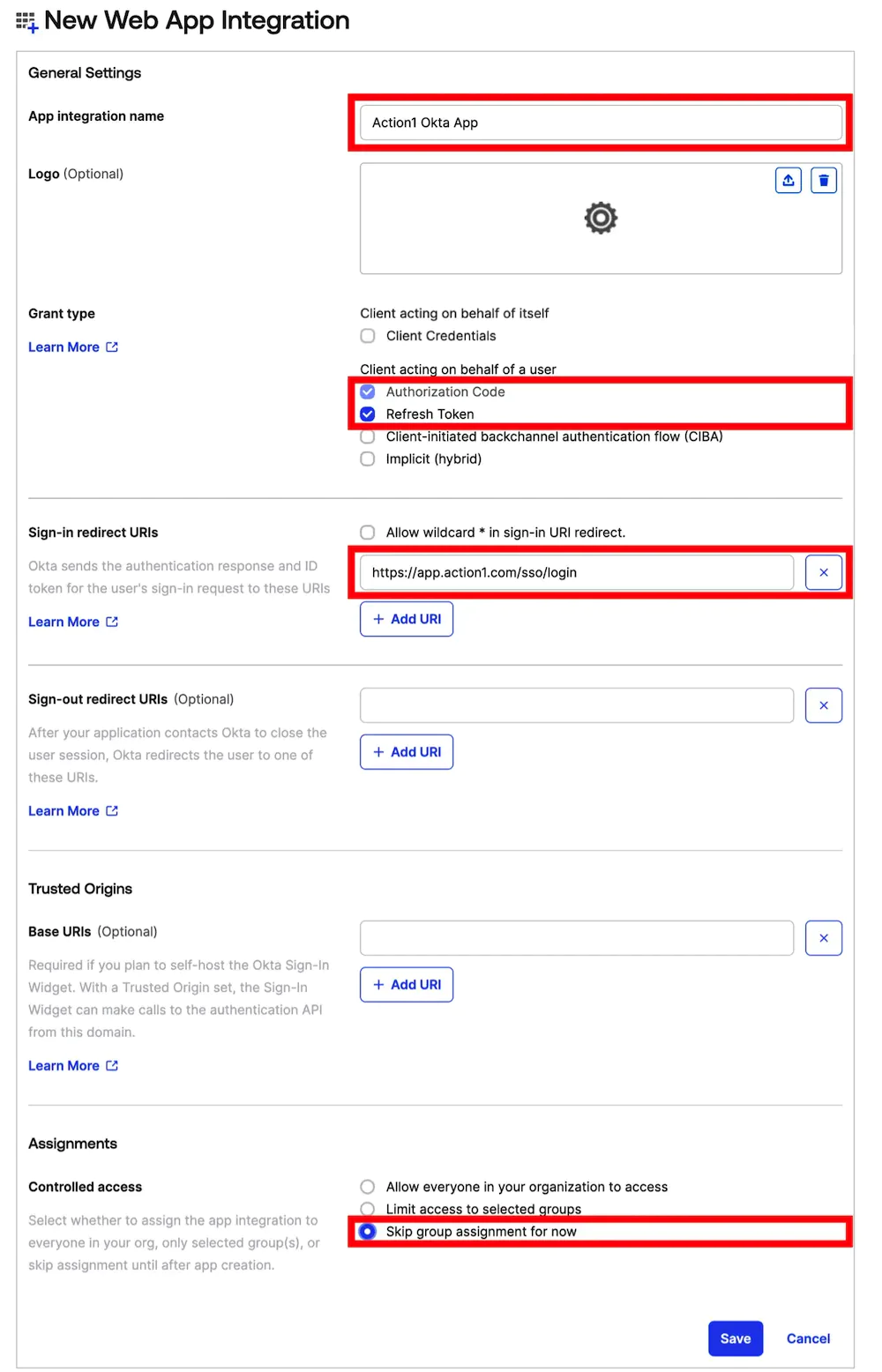Click the App integration name text field
The image size is (882, 1372).
pyautogui.click(x=601, y=123)
